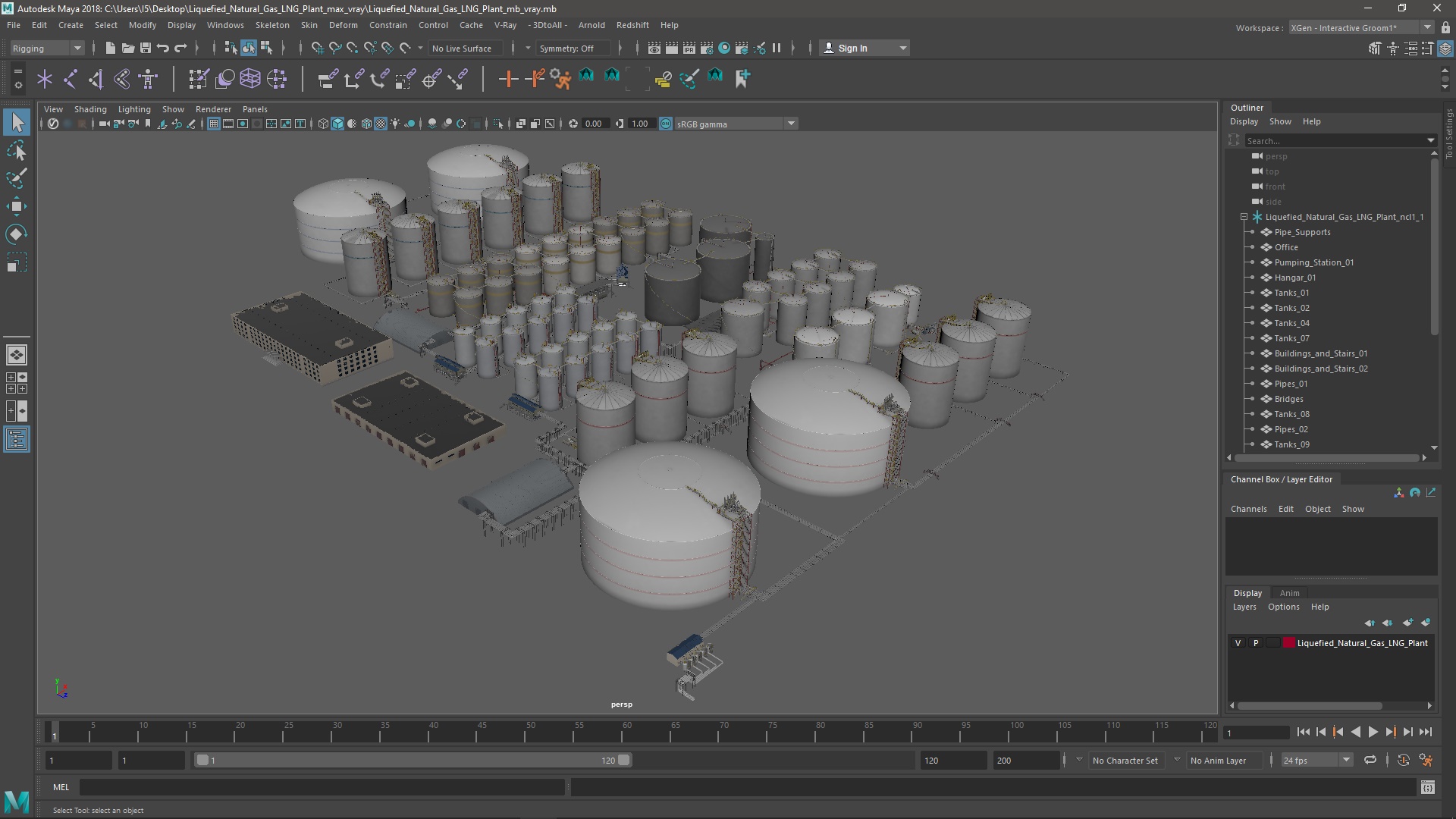Click the Redo arrow icon
The image size is (1456, 819).
[180, 48]
